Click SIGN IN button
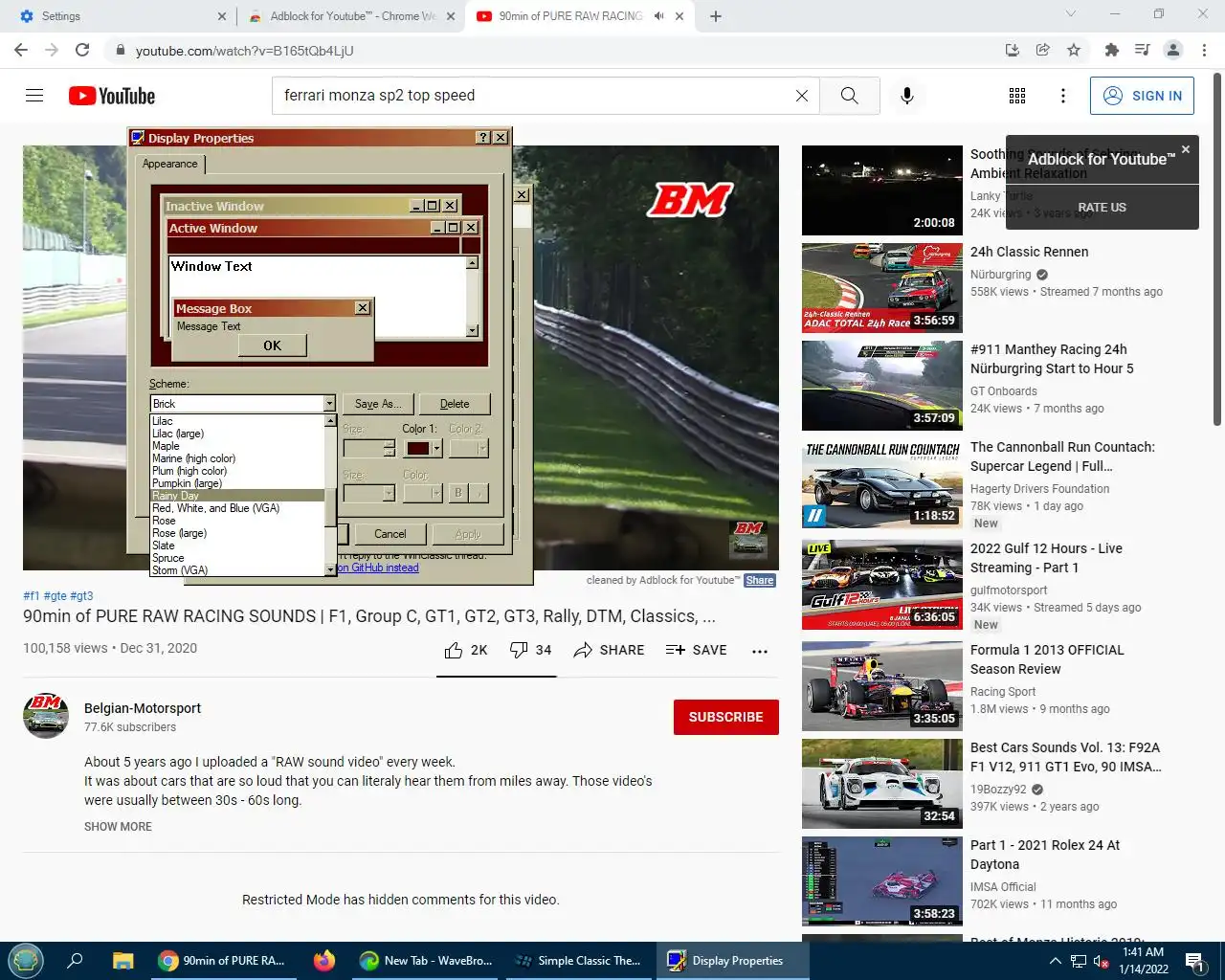Screen dimensions: 1225x980 pyautogui.click(x=1142, y=96)
